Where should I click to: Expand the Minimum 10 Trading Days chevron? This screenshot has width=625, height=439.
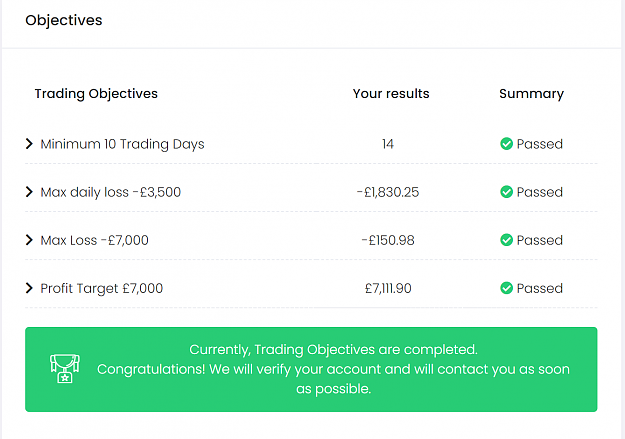(29, 144)
